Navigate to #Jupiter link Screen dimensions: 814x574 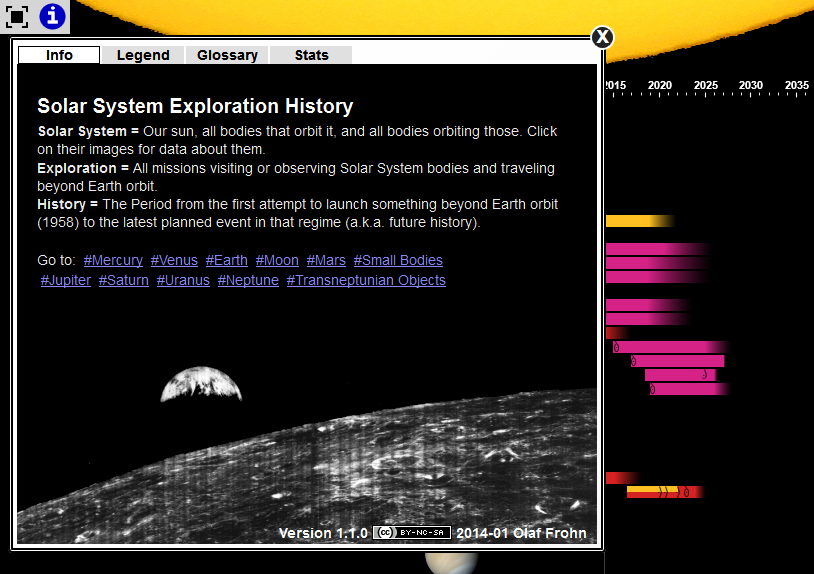pyautogui.click(x=66, y=280)
